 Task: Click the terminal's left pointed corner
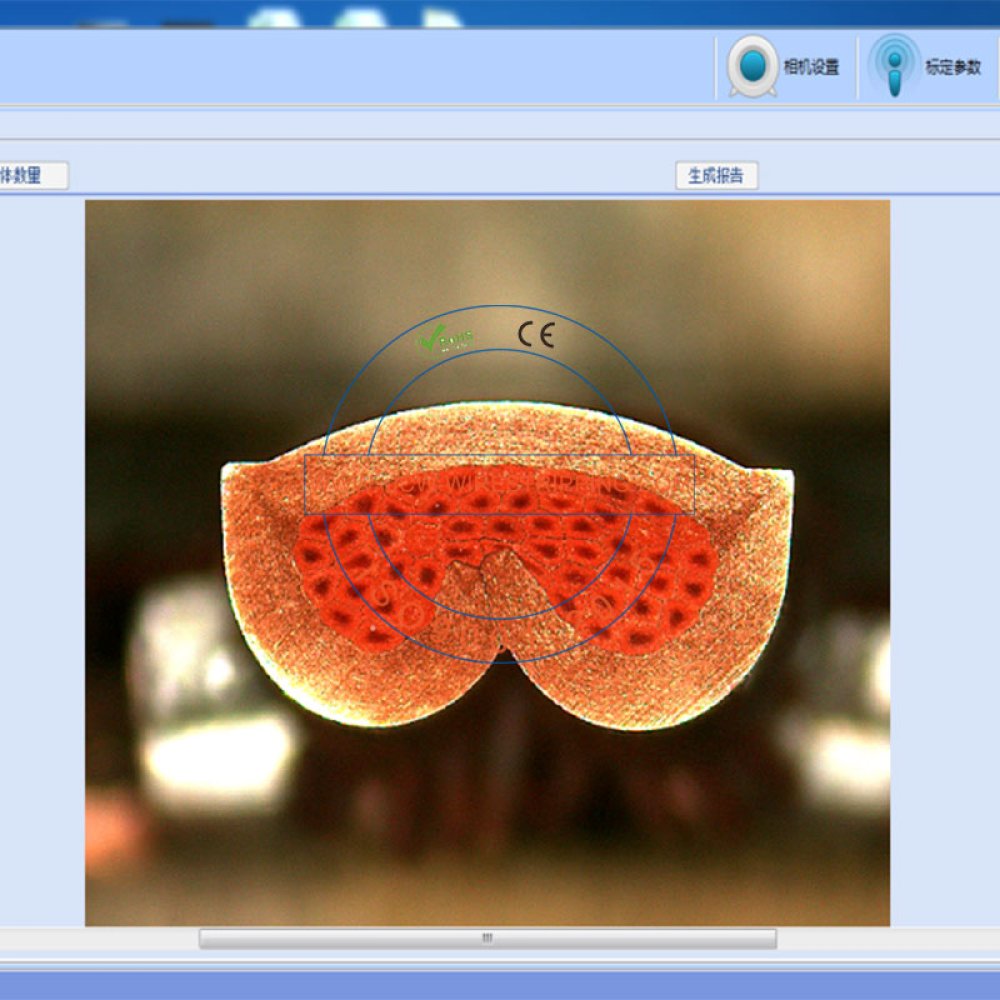[226, 466]
